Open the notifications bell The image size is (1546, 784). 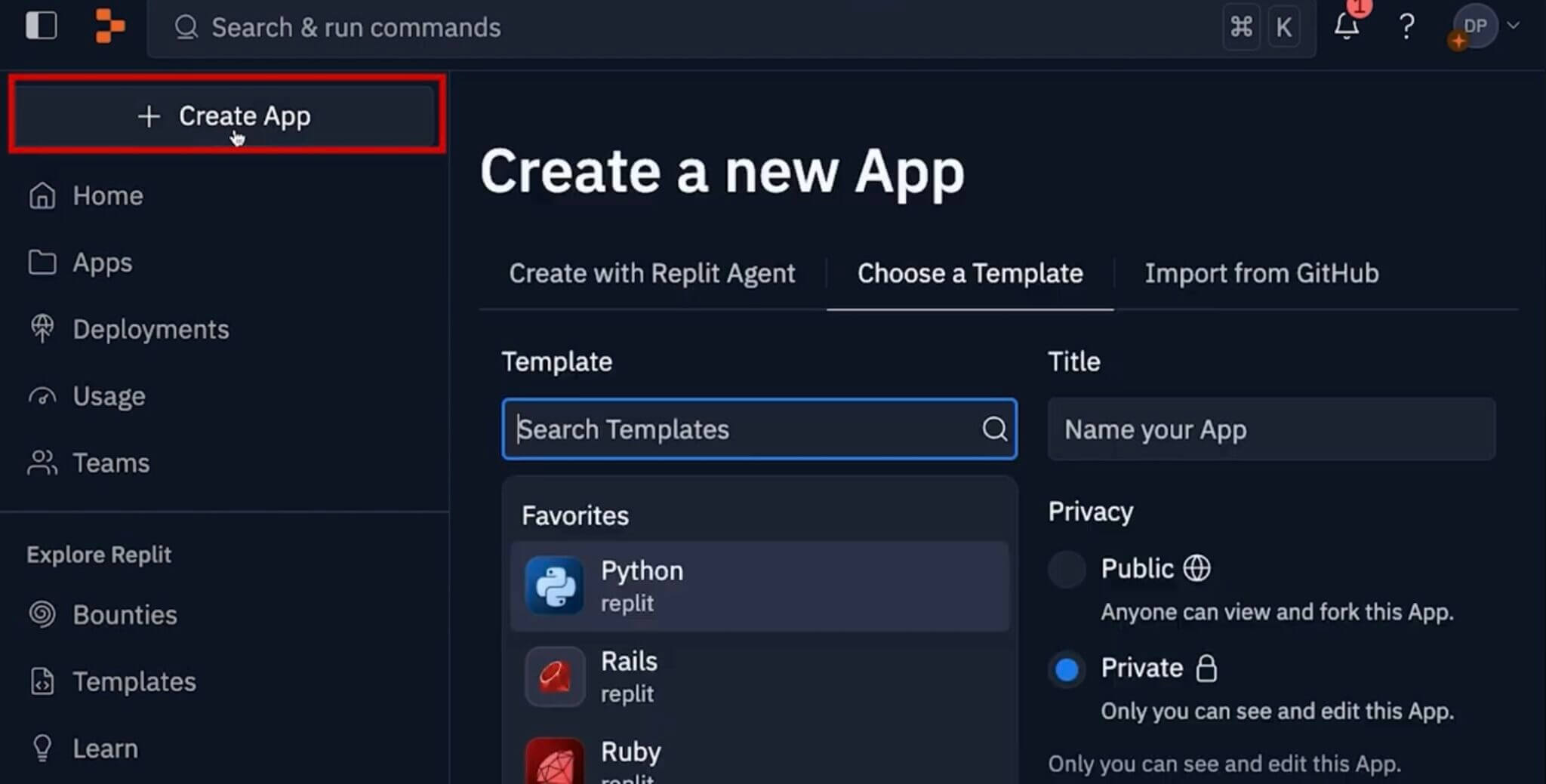tap(1347, 26)
